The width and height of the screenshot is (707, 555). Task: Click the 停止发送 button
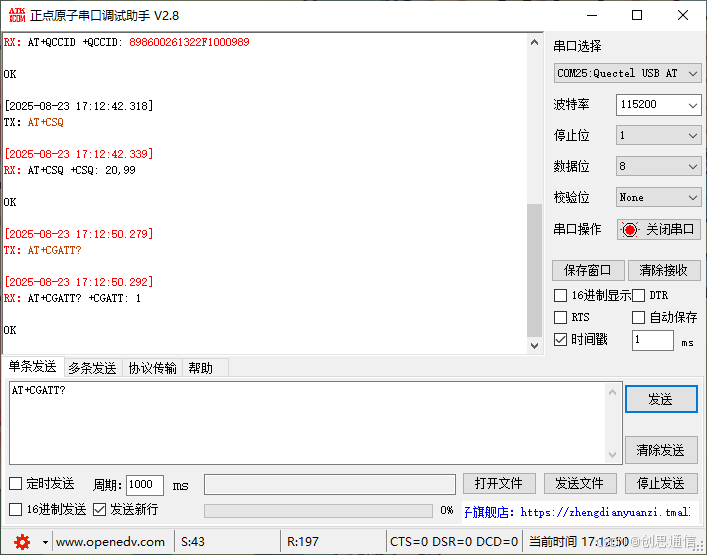pos(661,484)
